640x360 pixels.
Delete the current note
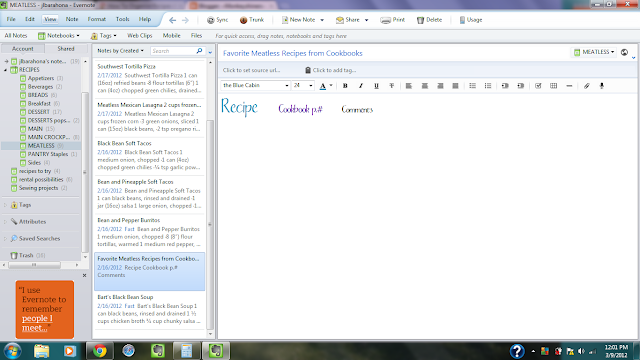click(429, 20)
